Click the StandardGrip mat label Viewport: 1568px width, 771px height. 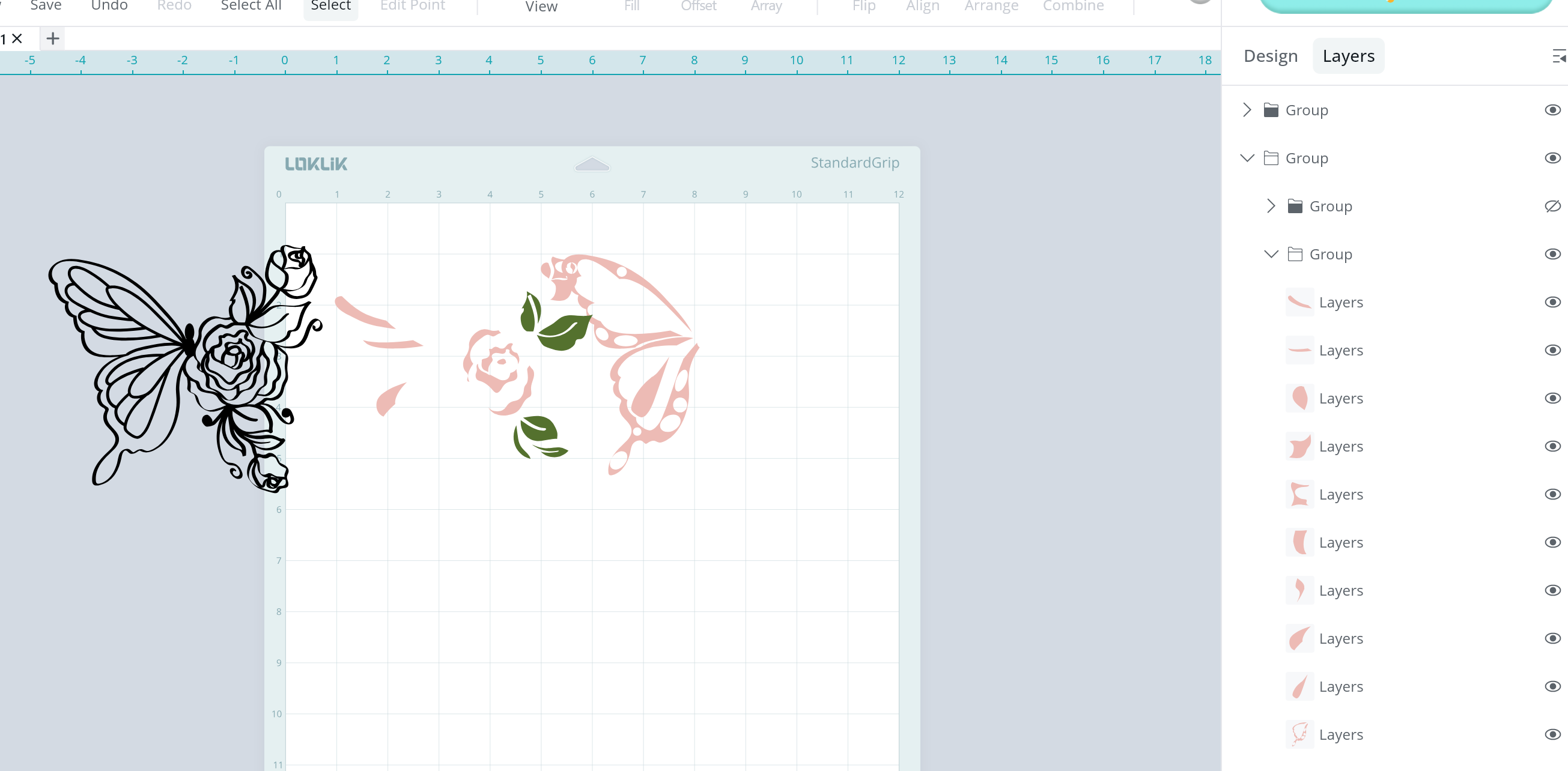[x=855, y=163]
